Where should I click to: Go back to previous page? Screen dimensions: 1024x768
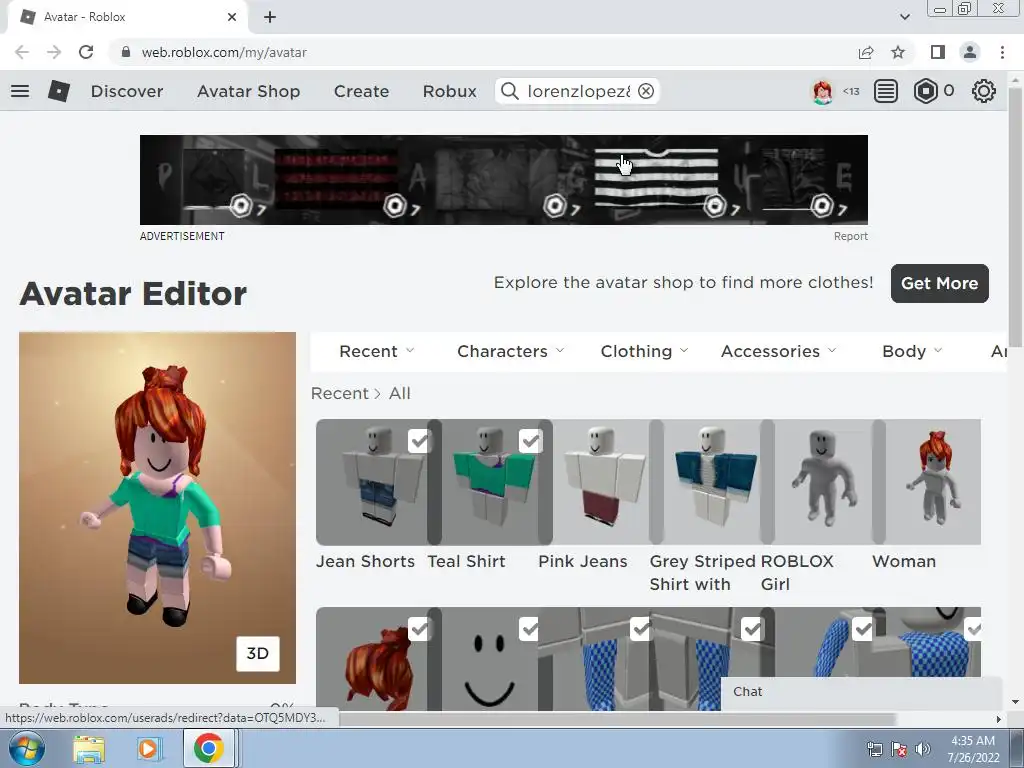pos(22,52)
